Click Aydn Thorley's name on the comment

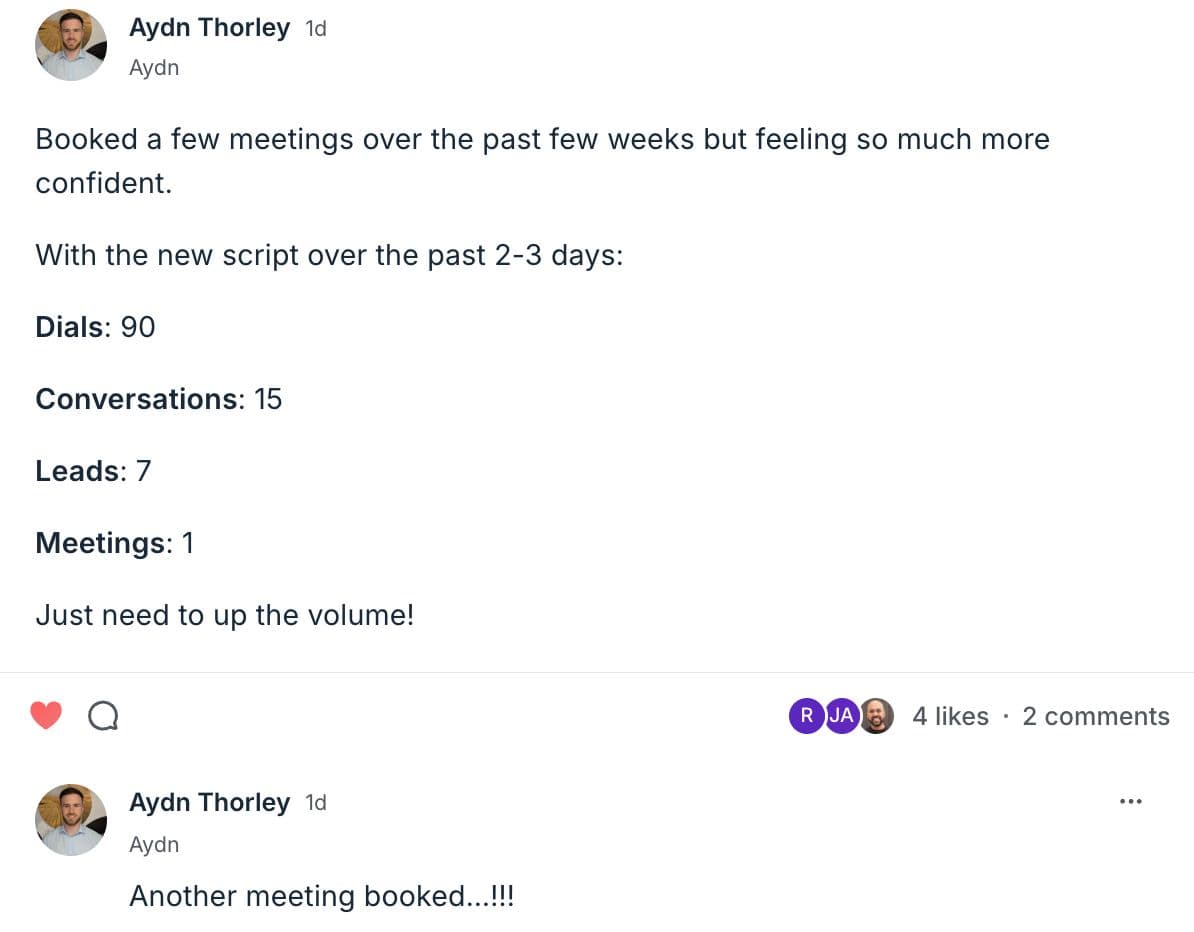(209, 801)
